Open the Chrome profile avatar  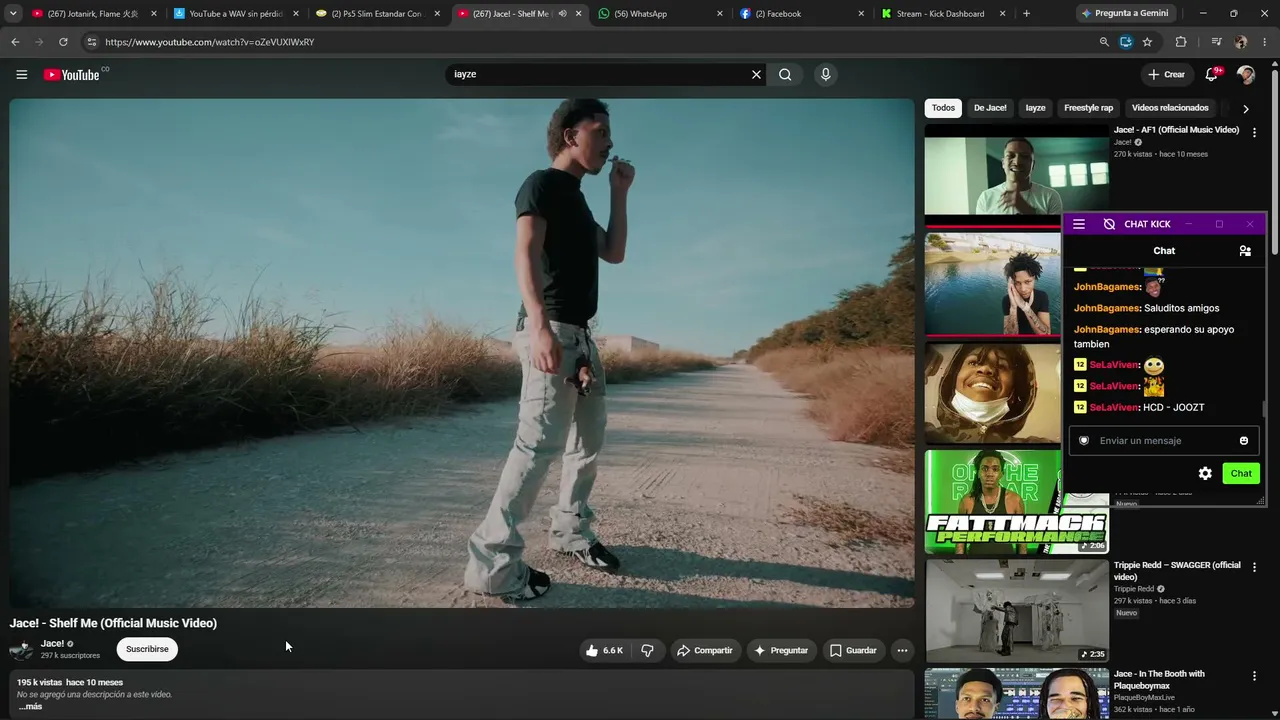click(x=1241, y=42)
